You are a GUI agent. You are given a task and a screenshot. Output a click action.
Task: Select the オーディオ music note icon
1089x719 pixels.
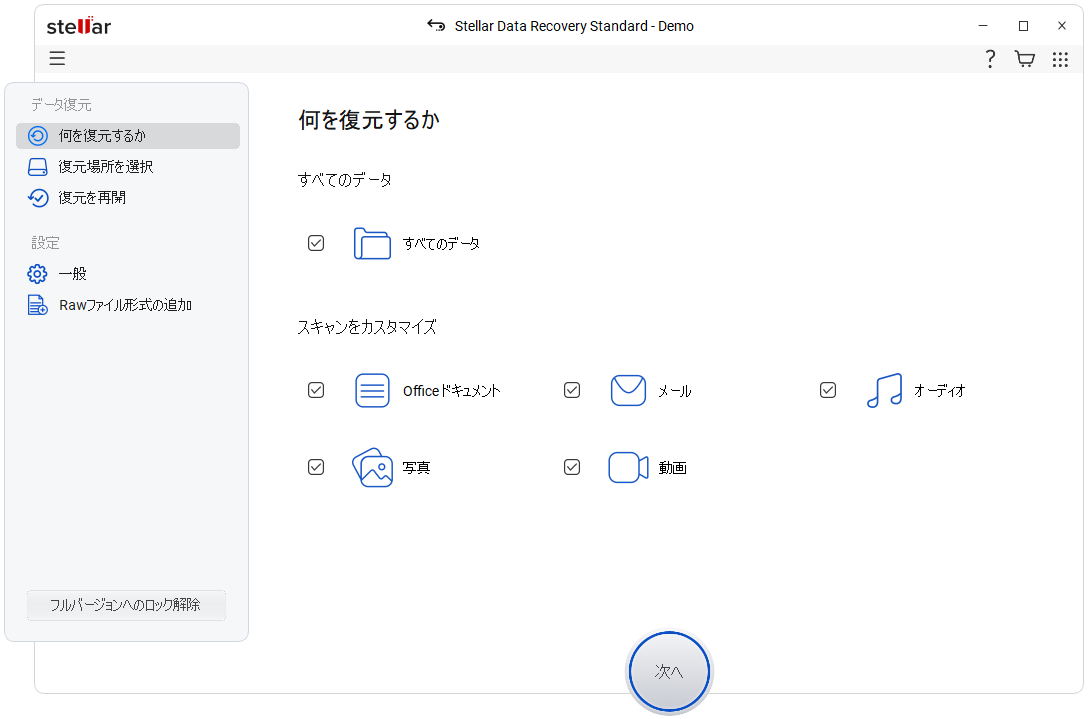coord(884,390)
